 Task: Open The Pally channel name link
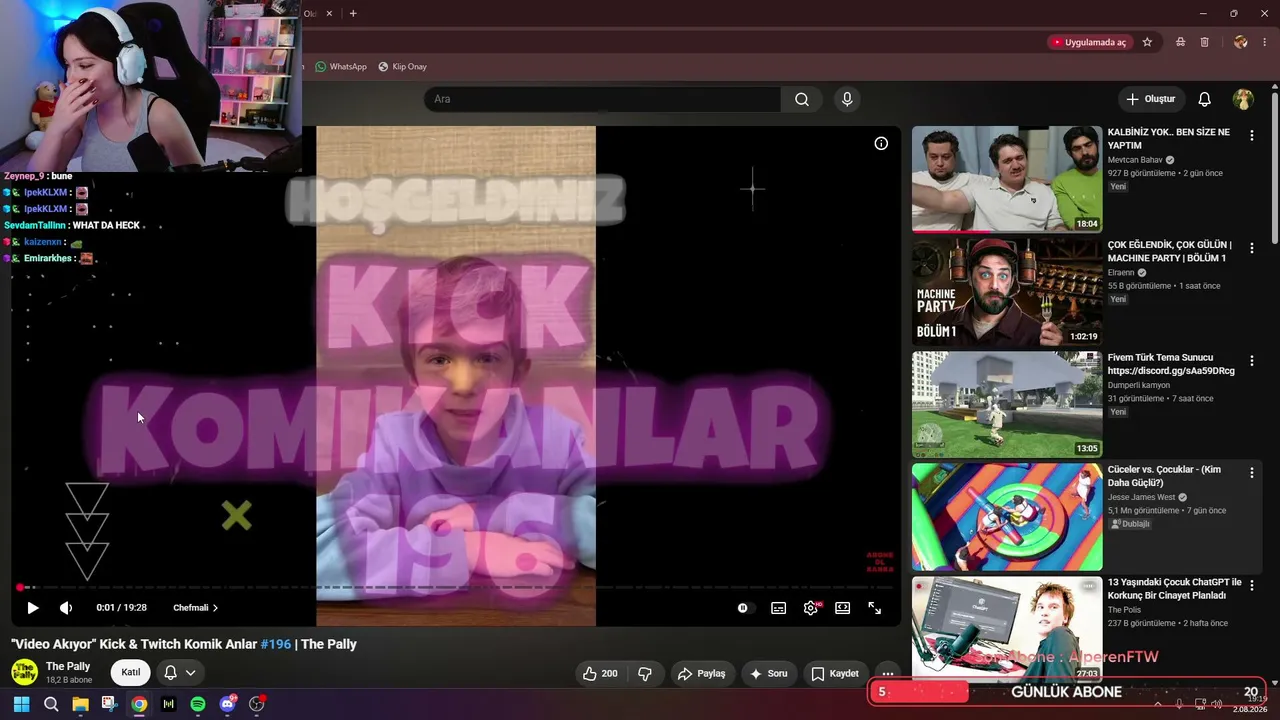[x=68, y=666]
